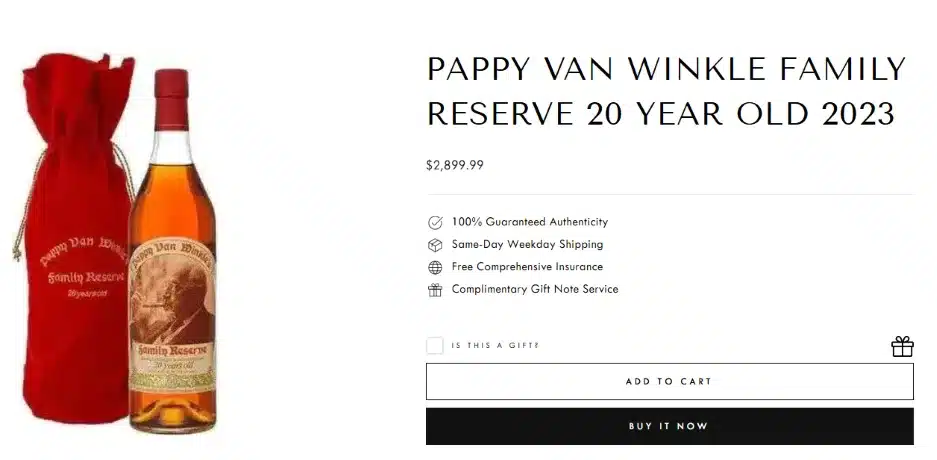Click the "100% Guaranteed Authenticity" text

[x=529, y=222]
